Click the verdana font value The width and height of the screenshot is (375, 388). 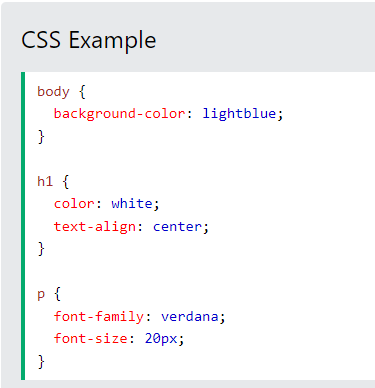point(190,316)
